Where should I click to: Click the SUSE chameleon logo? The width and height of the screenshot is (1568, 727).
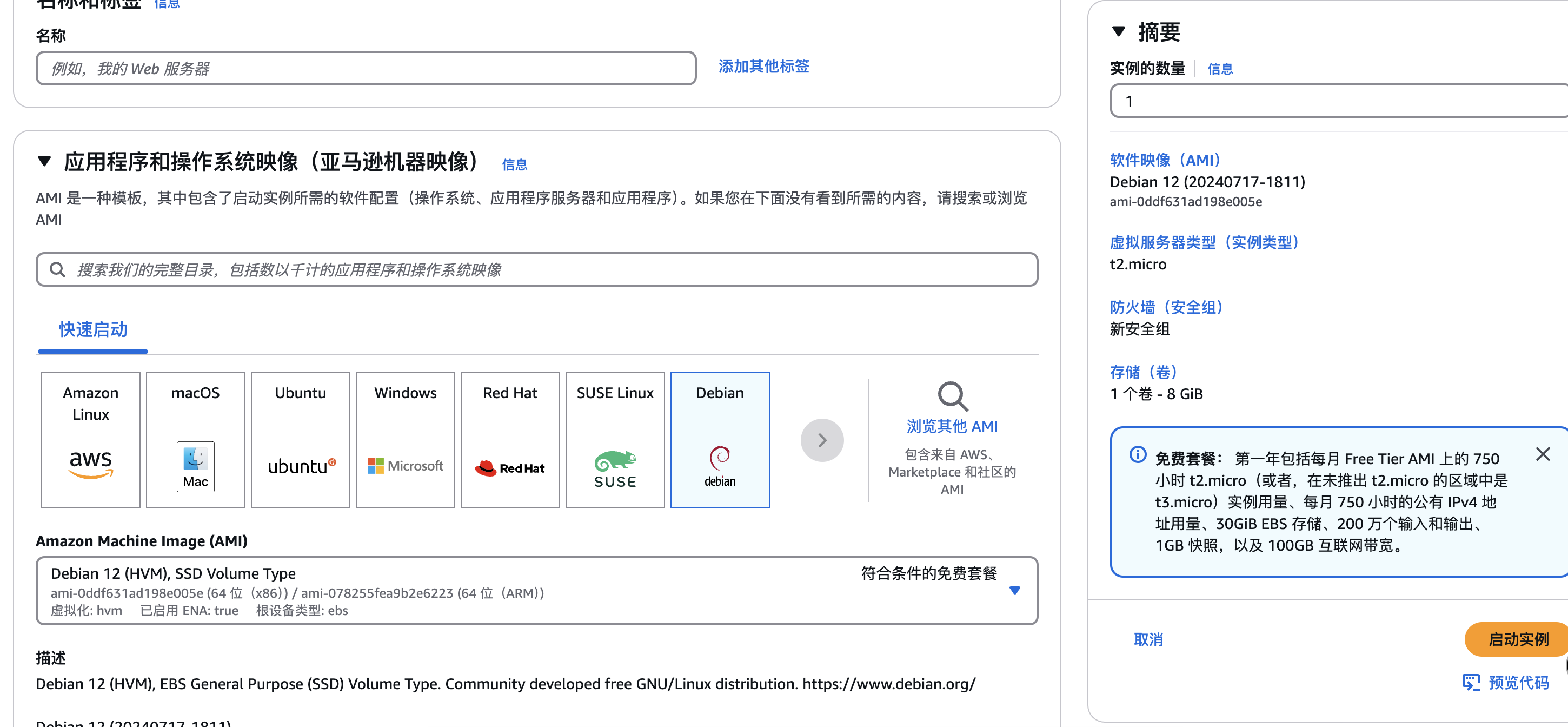point(615,469)
